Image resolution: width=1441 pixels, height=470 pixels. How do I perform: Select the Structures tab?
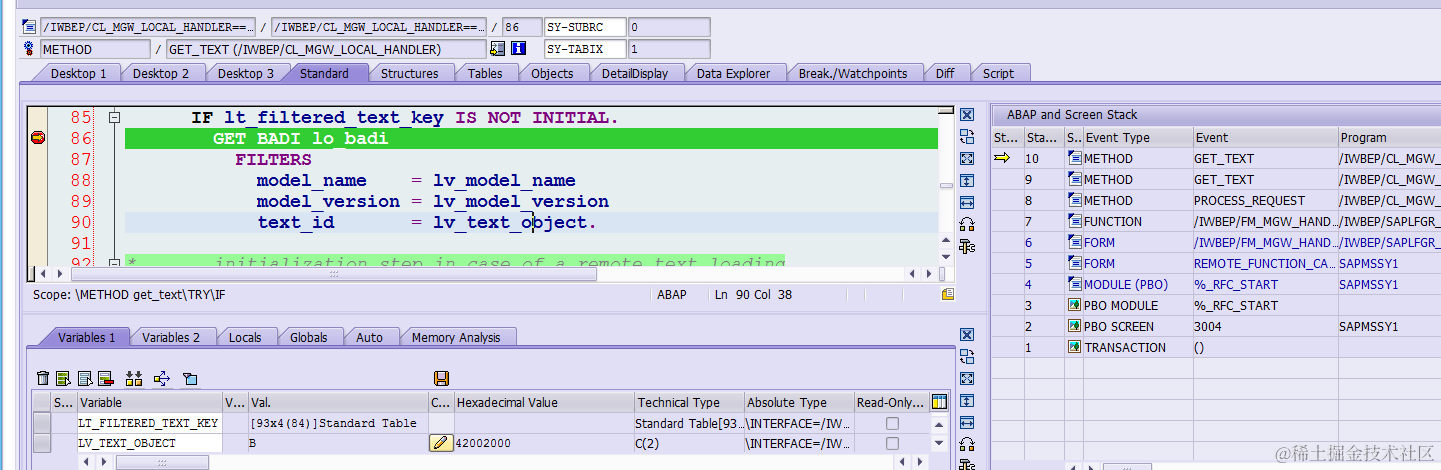pyautogui.click(x=409, y=73)
